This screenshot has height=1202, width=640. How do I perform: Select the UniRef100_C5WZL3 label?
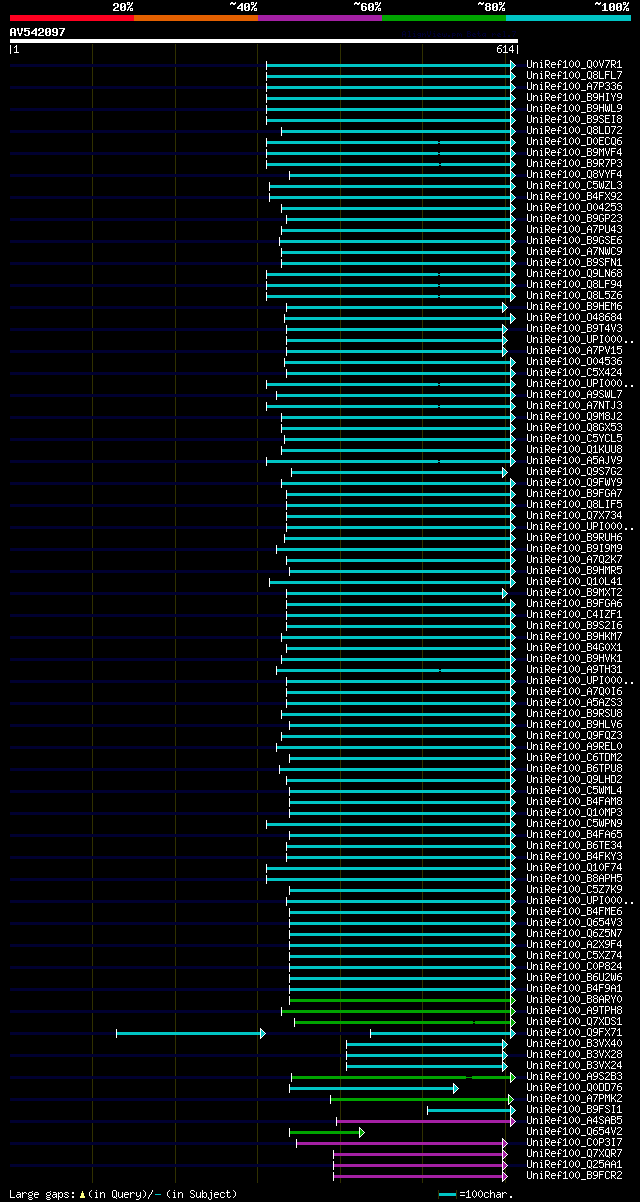pyautogui.click(x=574, y=185)
